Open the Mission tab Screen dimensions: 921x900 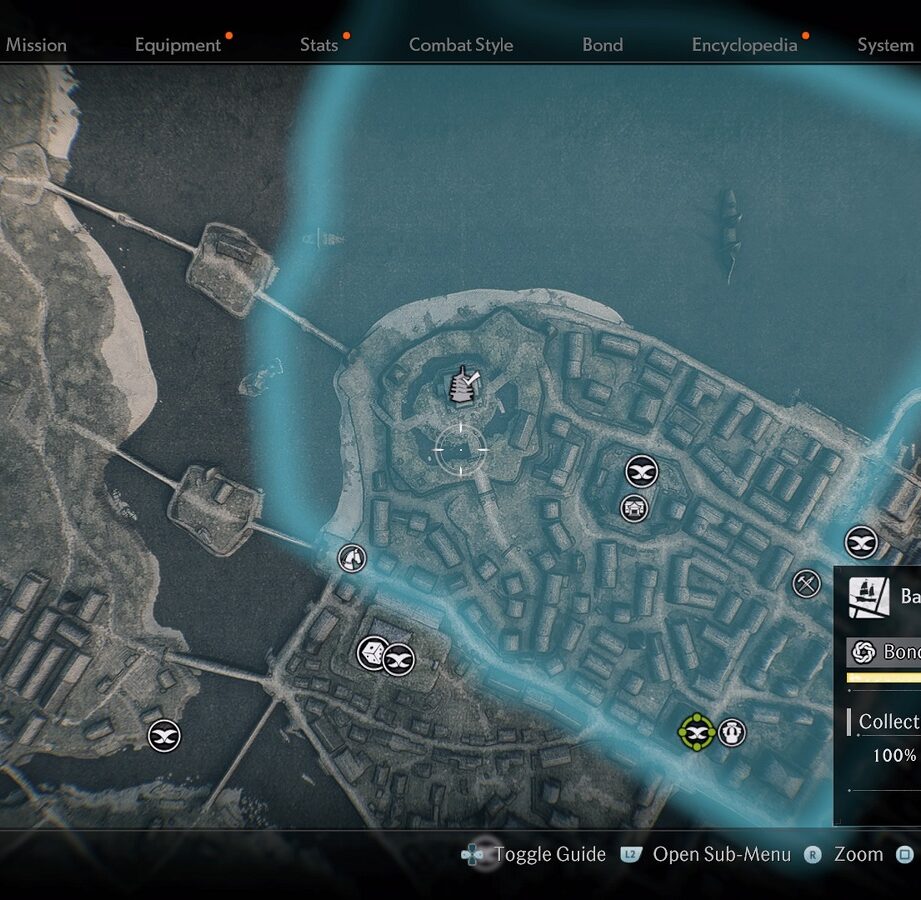36,45
